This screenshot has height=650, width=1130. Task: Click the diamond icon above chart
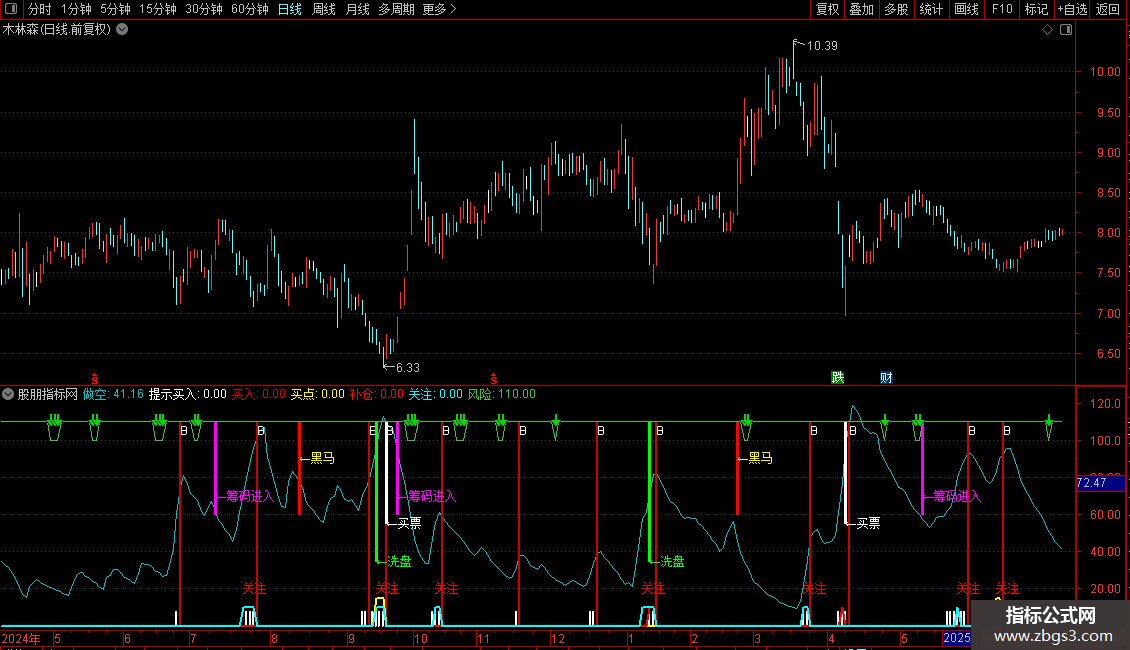(x=1047, y=30)
